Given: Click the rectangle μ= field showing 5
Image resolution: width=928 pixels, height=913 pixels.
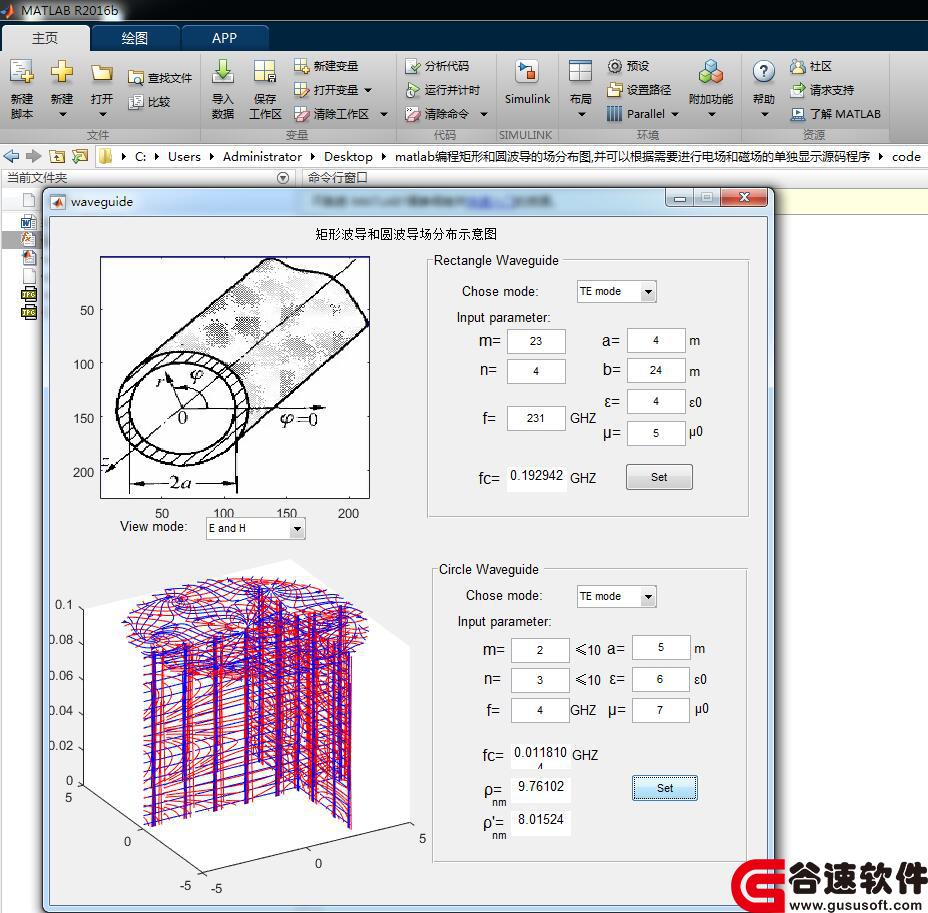Looking at the screenshot, I should pos(656,433).
